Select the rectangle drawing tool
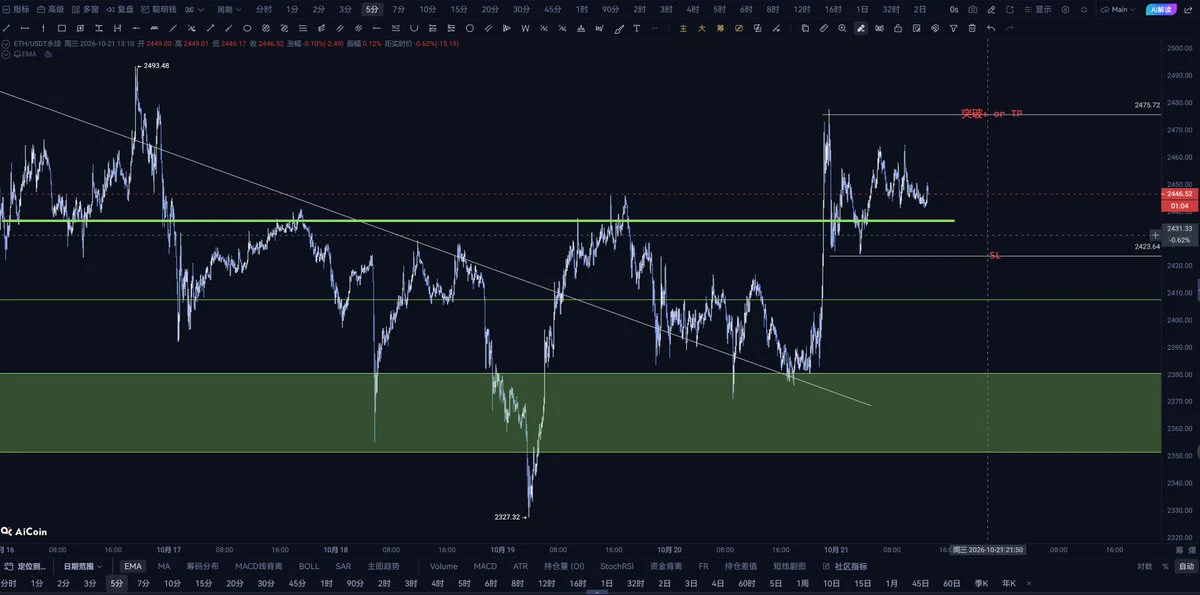1200x595 pixels. pyautogui.click(x=62, y=28)
